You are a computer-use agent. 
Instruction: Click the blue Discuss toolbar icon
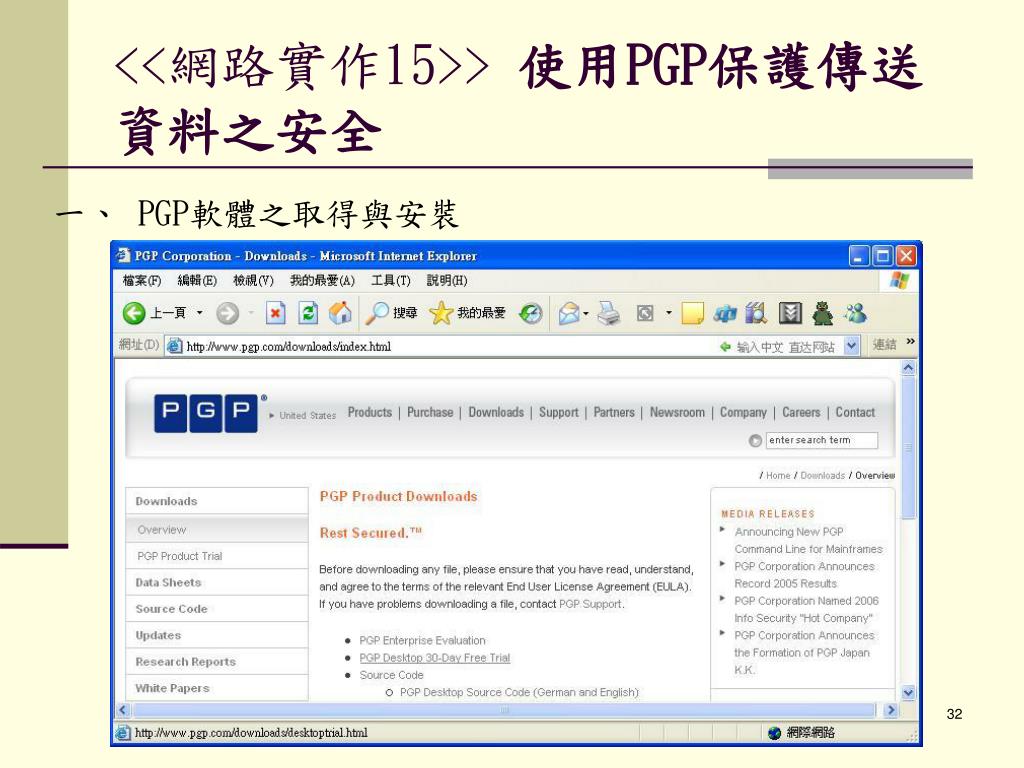click(x=724, y=314)
